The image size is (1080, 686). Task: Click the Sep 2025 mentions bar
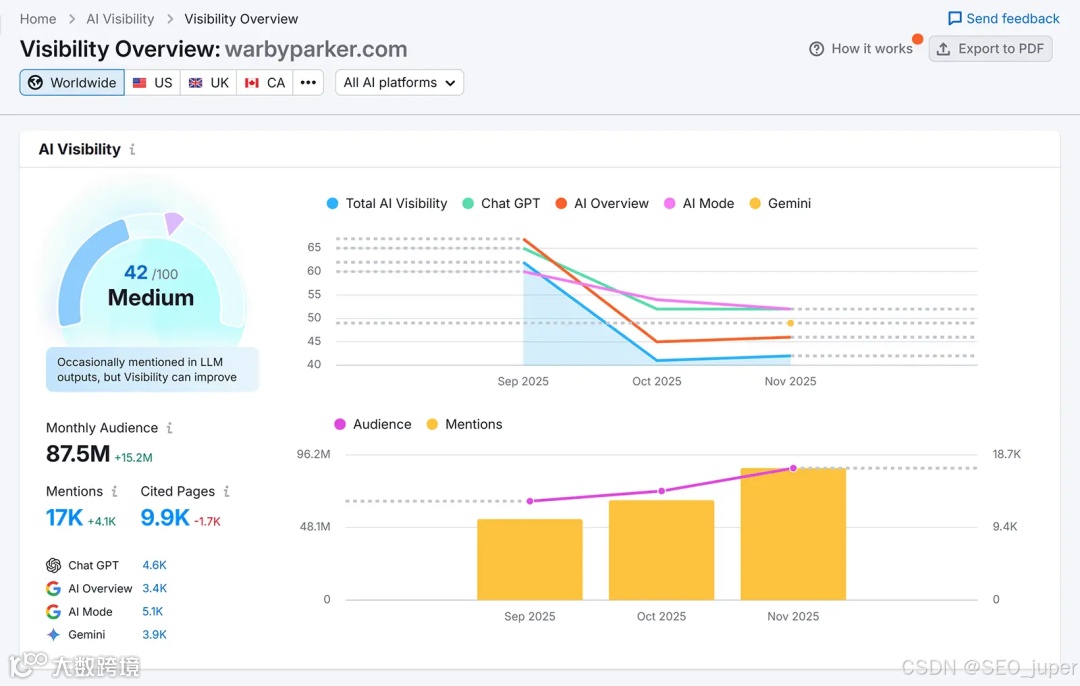tap(530, 559)
